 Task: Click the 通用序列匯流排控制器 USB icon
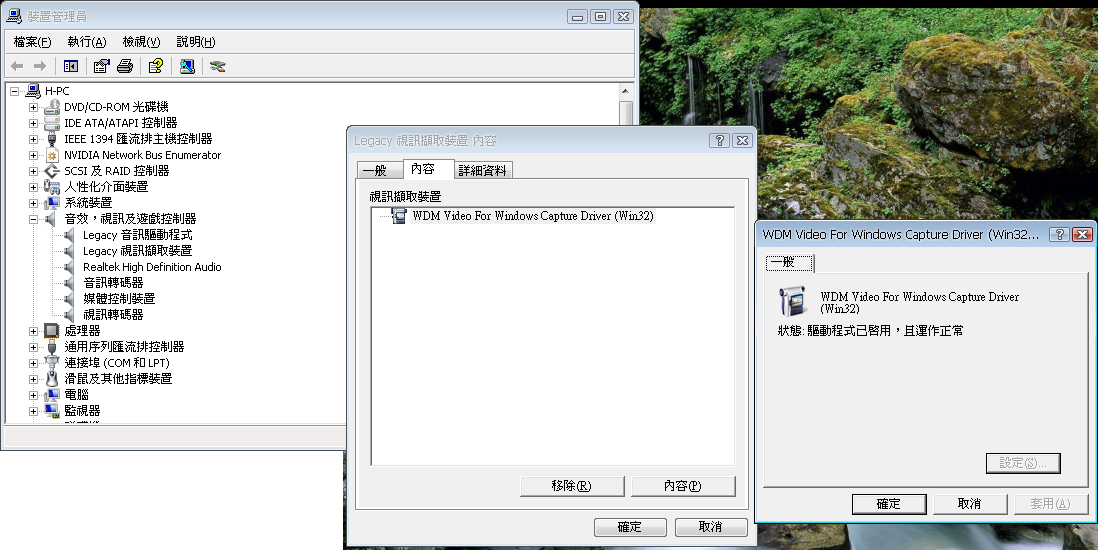click(x=52, y=347)
